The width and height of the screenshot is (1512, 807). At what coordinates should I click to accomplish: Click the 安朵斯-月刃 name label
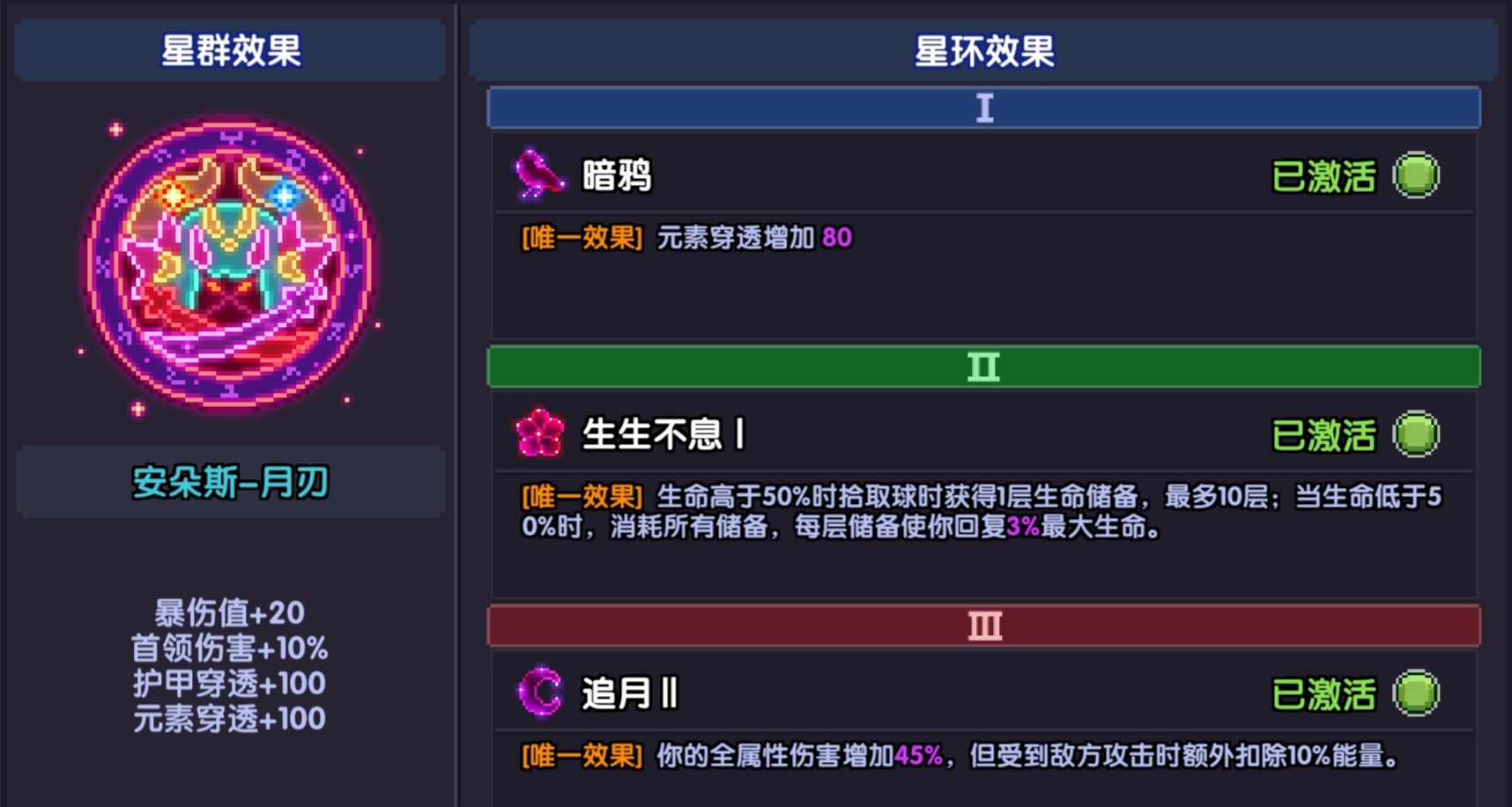[230, 482]
